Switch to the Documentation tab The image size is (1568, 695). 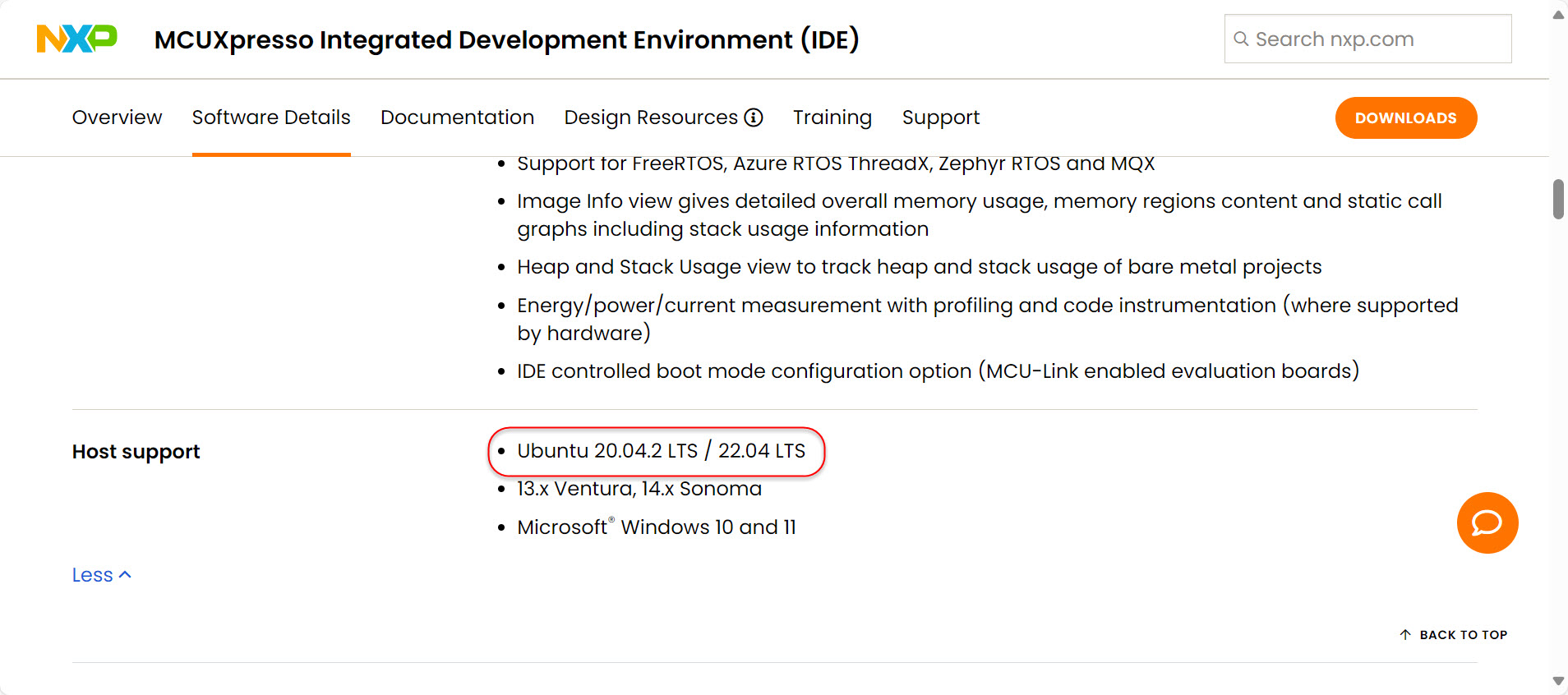tap(457, 117)
